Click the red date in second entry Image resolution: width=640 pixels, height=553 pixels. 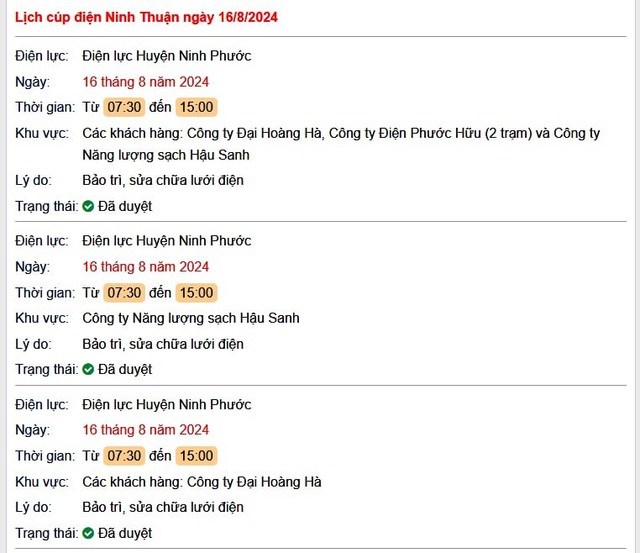146,267
